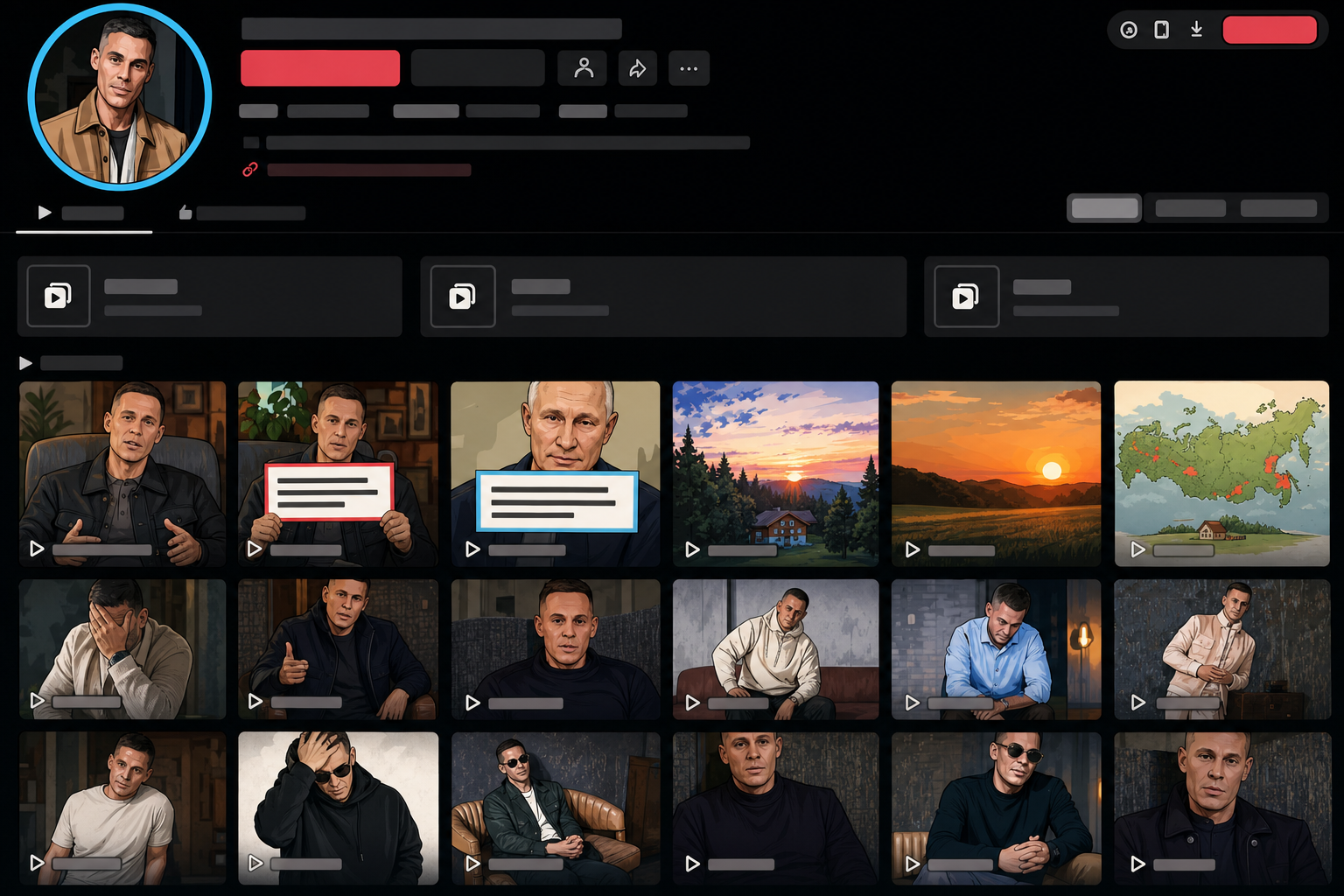Open the green map video thumbnail

1221,473
